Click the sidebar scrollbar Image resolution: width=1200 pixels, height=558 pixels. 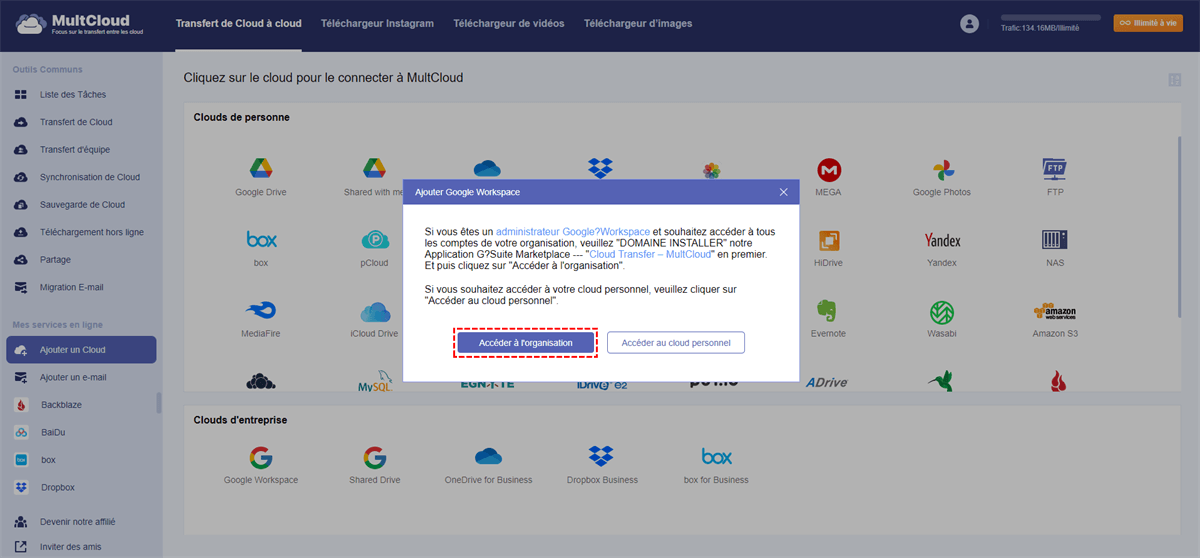click(x=159, y=403)
